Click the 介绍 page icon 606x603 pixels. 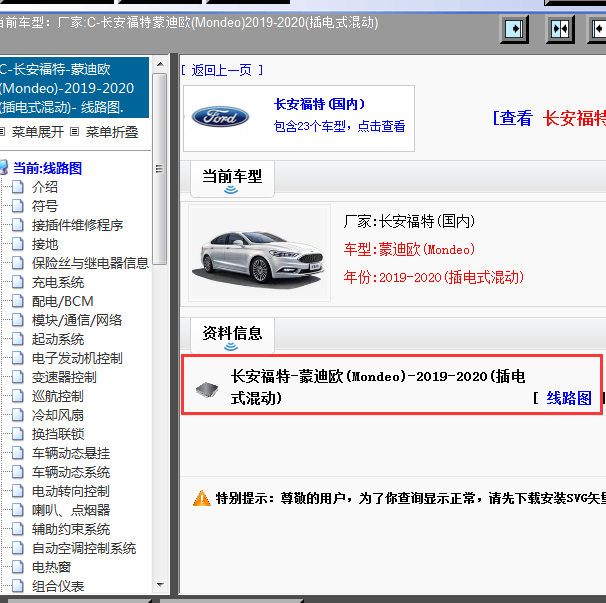point(18,187)
